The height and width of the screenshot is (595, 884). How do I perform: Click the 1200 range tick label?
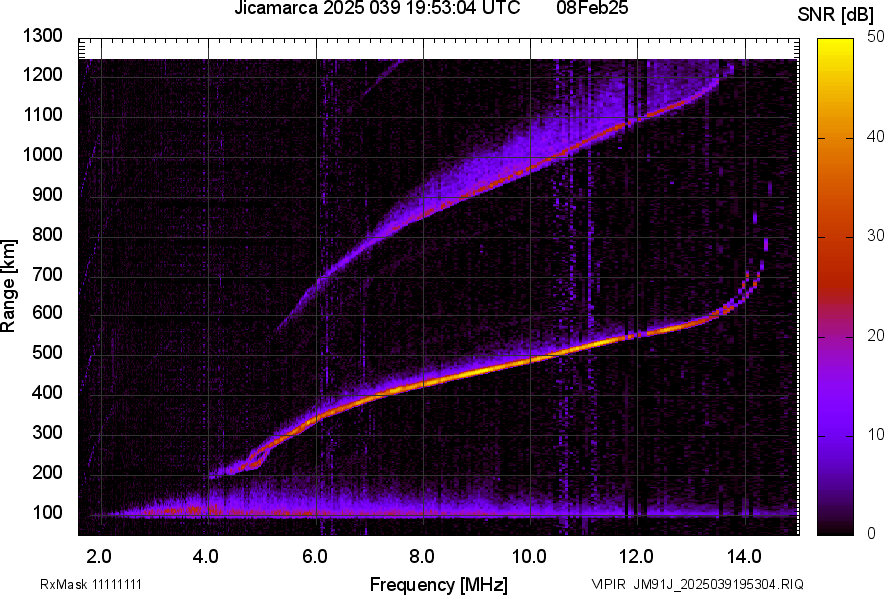42,74
